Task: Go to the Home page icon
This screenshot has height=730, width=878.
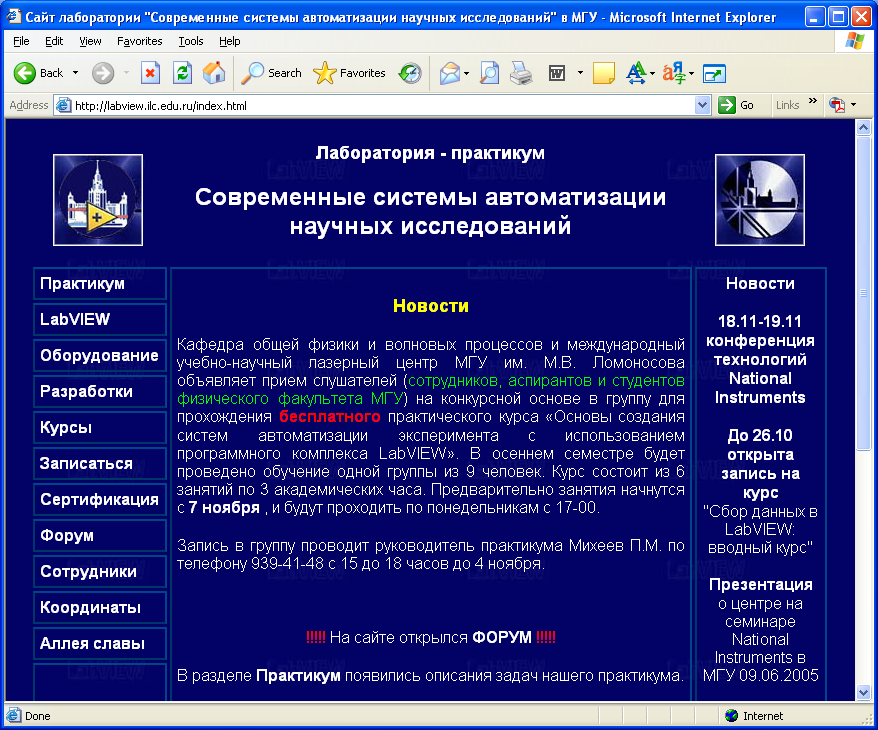Action: (213, 73)
